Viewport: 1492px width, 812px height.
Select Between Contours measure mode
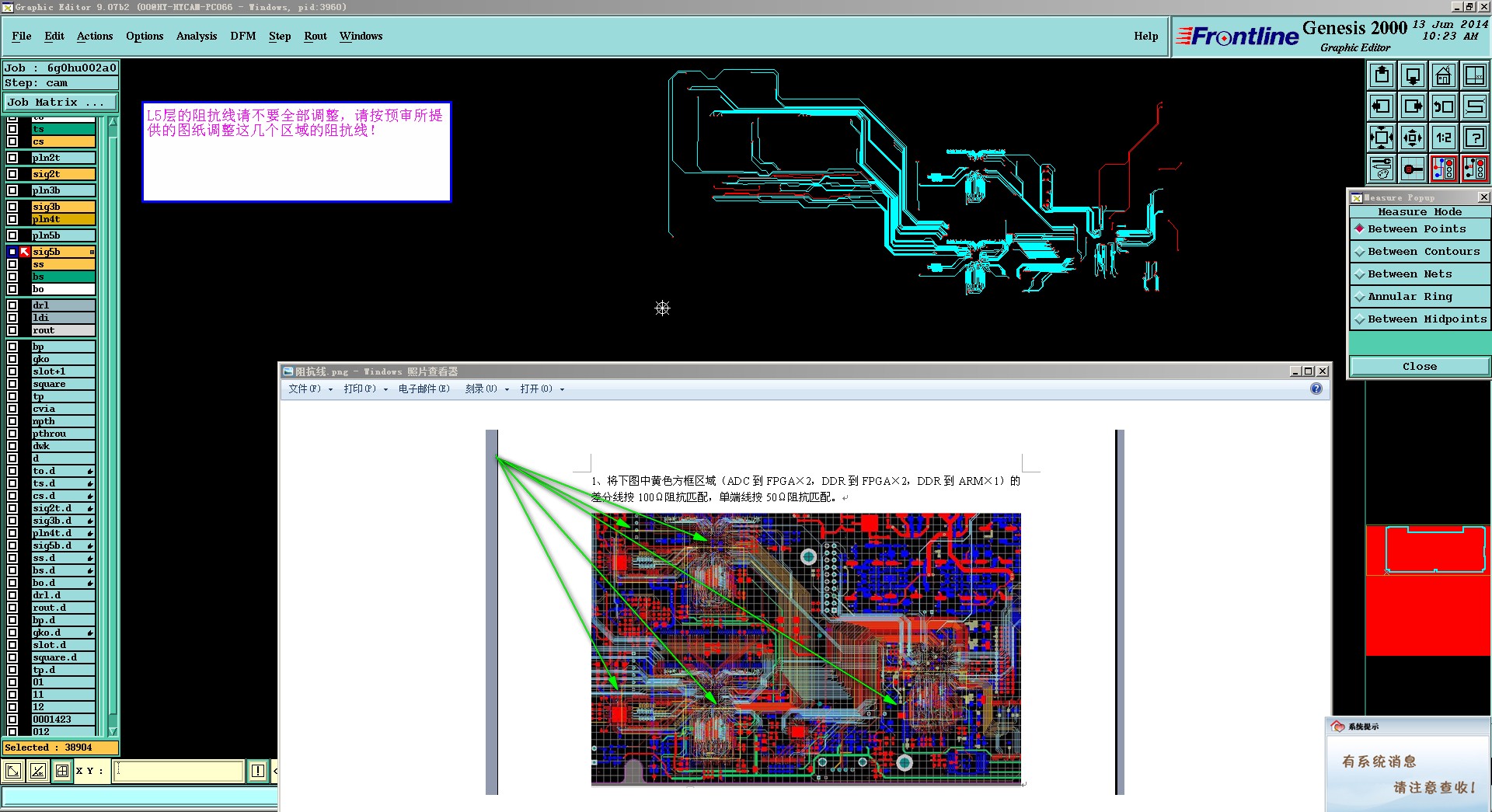[x=1420, y=252]
